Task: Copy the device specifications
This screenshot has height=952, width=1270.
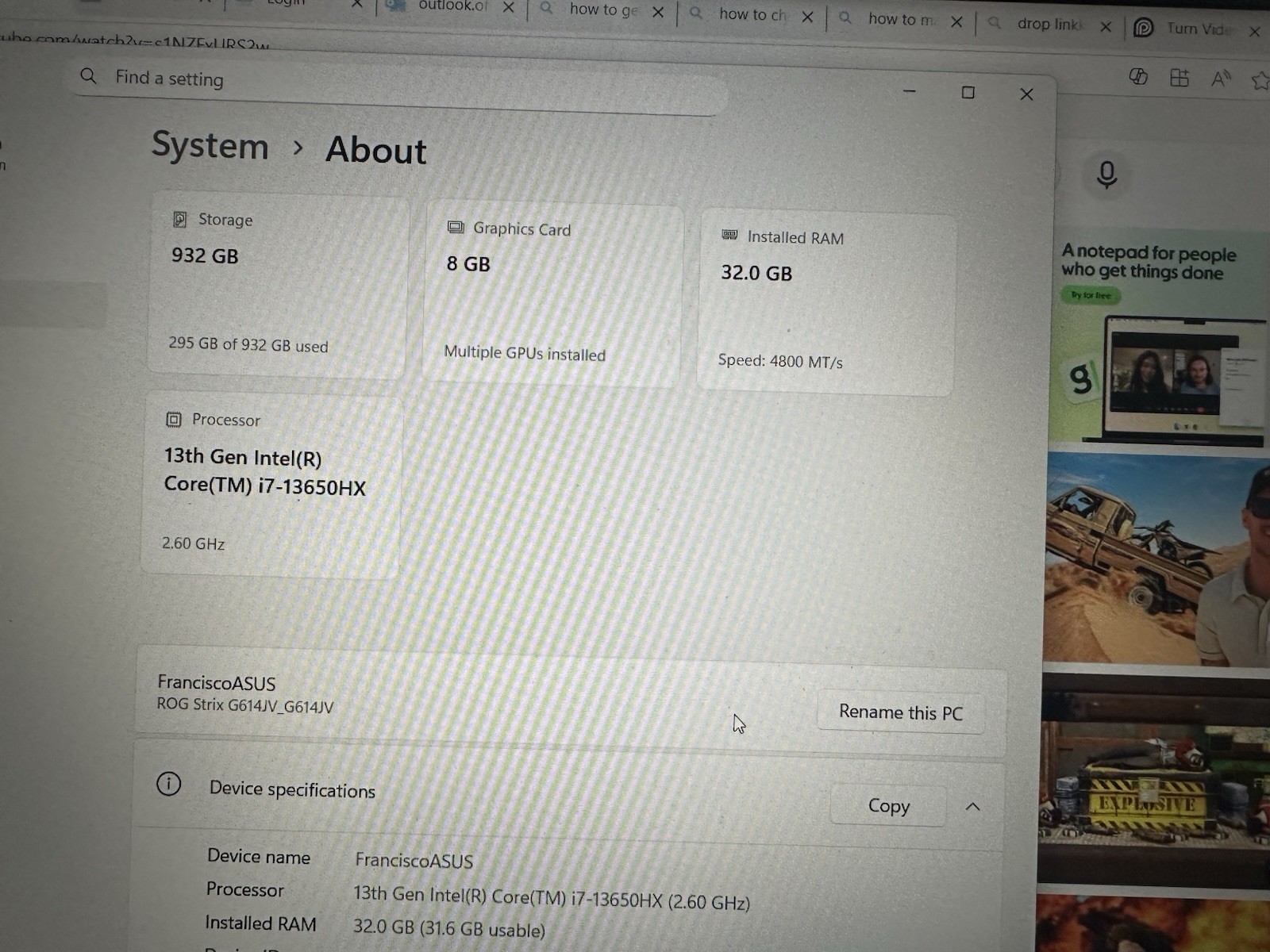Action: [x=888, y=806]
